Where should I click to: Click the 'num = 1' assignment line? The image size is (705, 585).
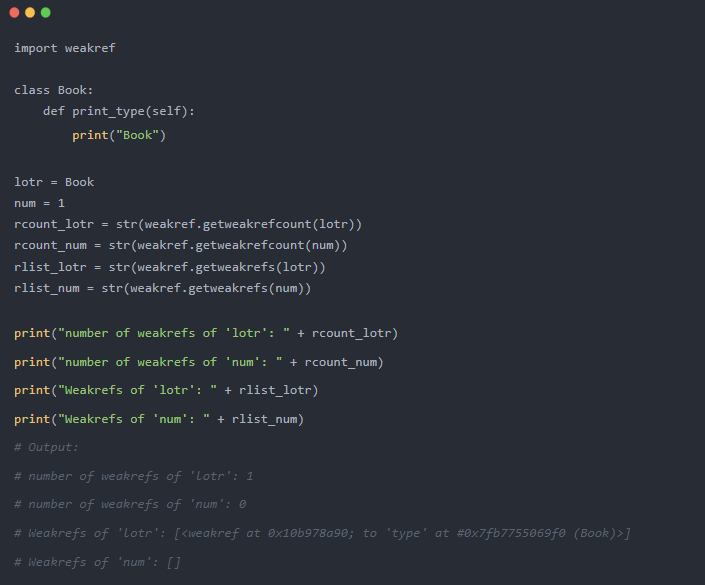coord(39,203)
